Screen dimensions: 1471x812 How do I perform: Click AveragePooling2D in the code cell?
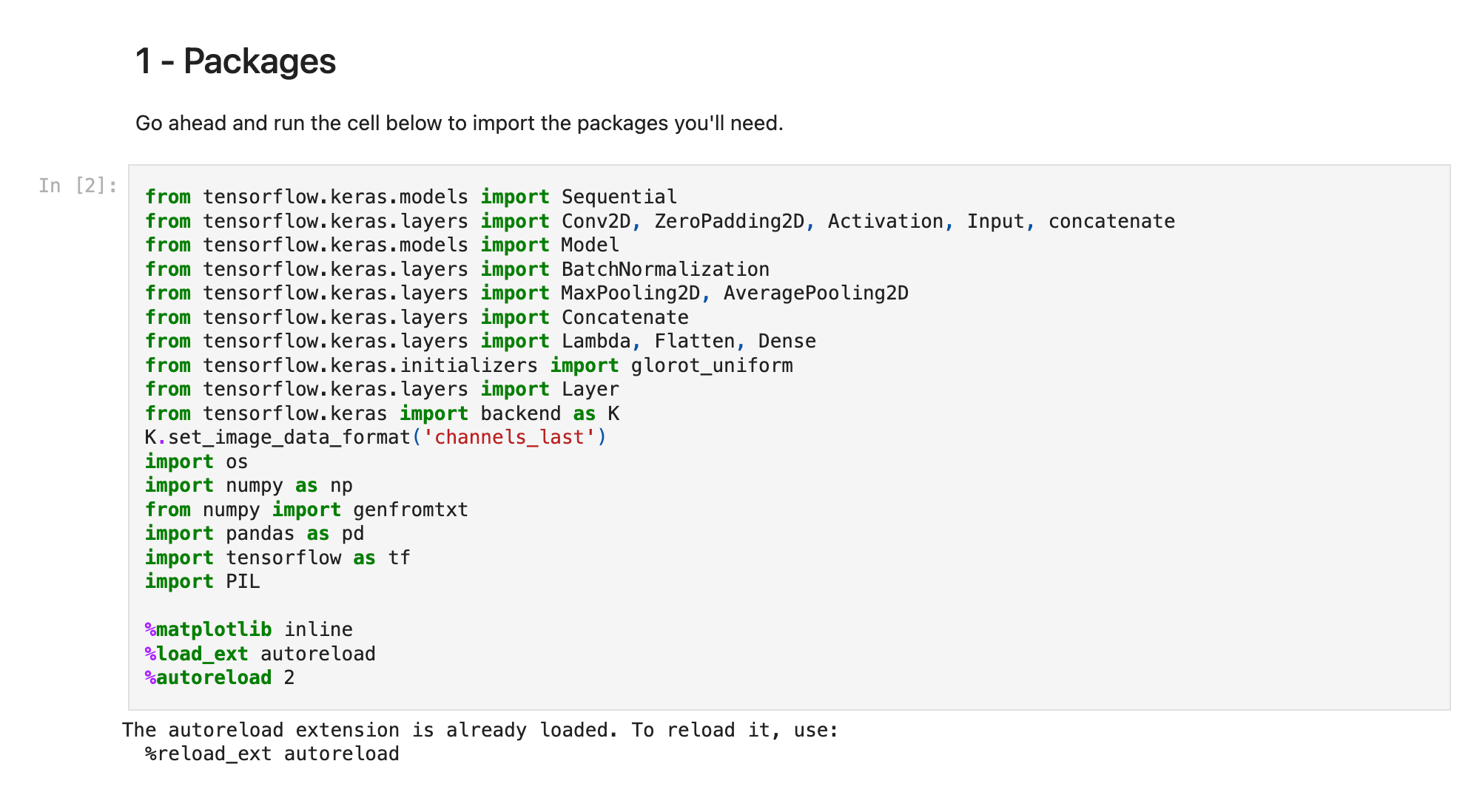(x=816, y=293)
